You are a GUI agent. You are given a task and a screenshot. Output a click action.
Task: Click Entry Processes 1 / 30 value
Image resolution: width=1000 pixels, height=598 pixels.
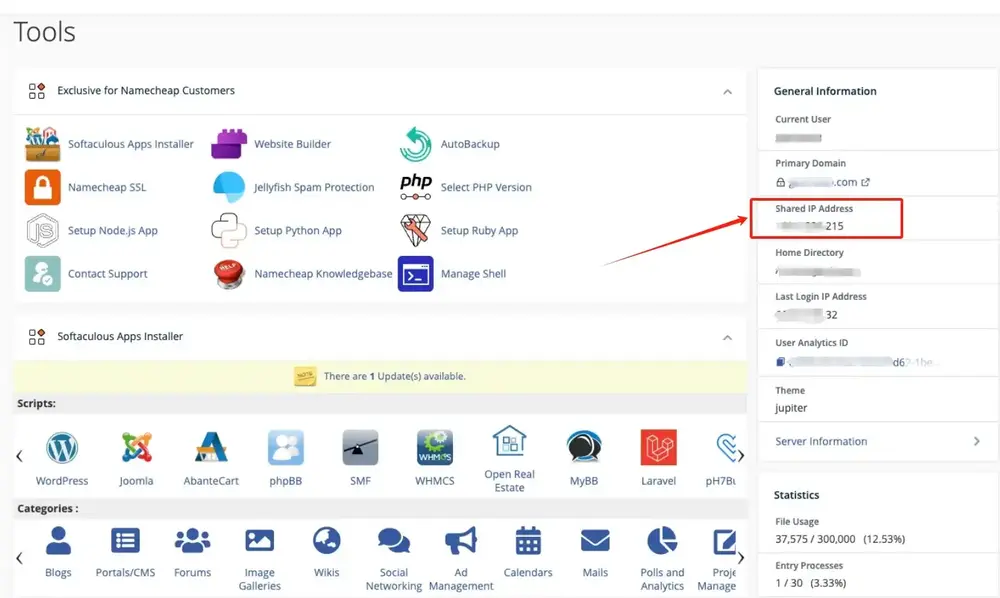[x=811, y=583]
